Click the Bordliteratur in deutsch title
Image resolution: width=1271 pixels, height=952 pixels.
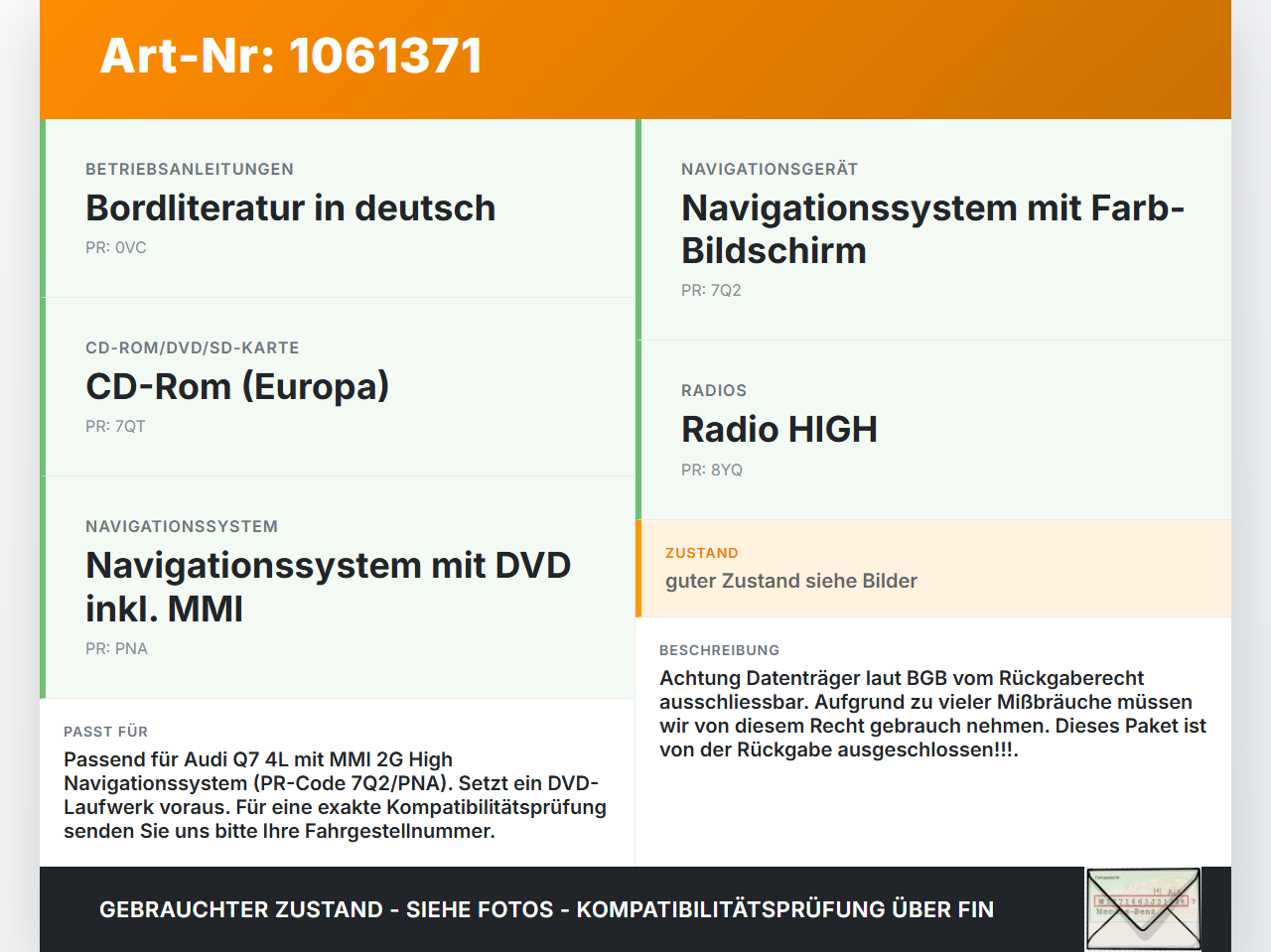coord(290,208)
